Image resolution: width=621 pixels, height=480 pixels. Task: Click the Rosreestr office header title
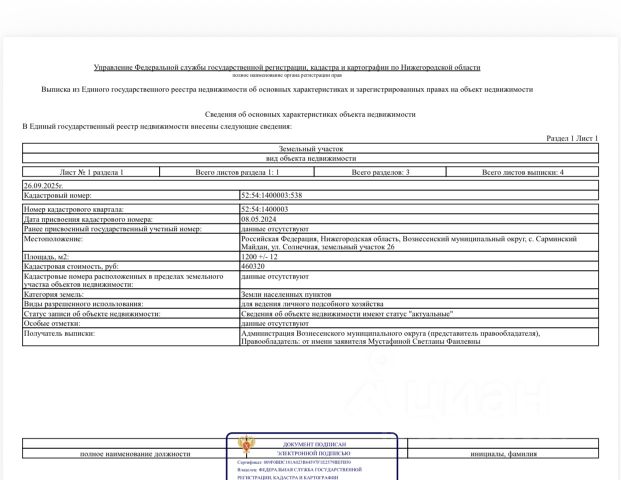pyautogui.click(x=287, y=67)
